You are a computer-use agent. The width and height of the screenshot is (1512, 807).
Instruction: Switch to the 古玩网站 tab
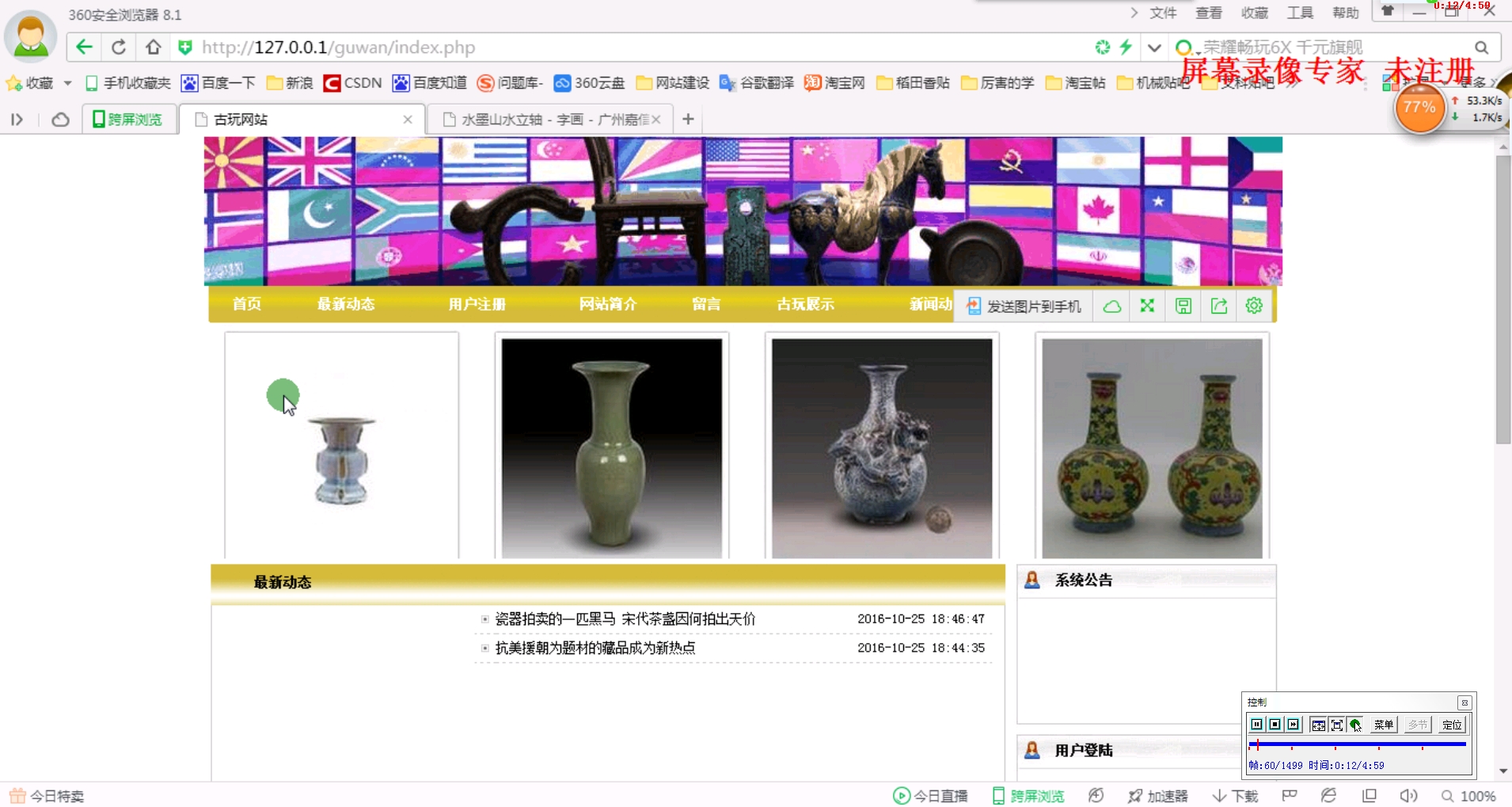301,120
